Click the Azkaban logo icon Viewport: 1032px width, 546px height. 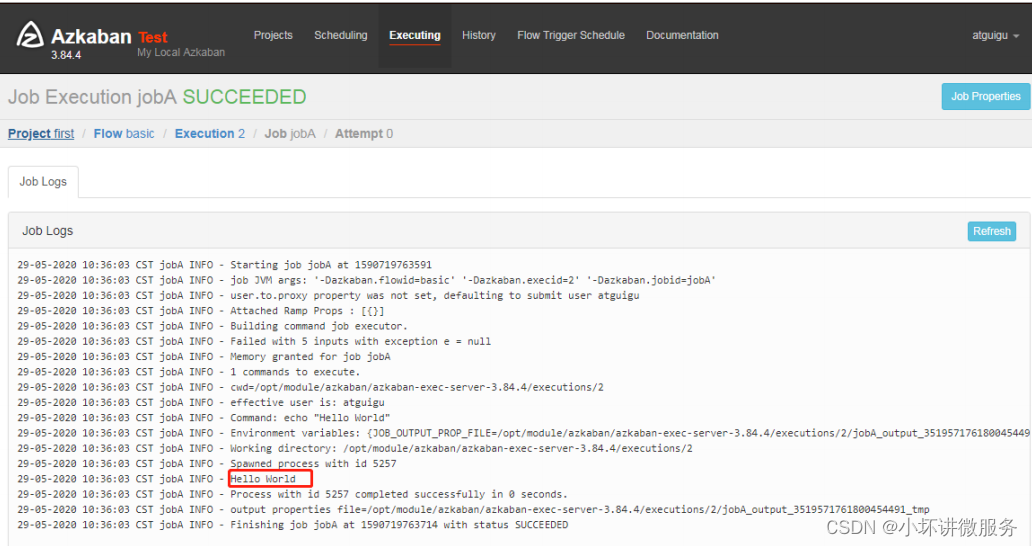(x=30, y=34)
